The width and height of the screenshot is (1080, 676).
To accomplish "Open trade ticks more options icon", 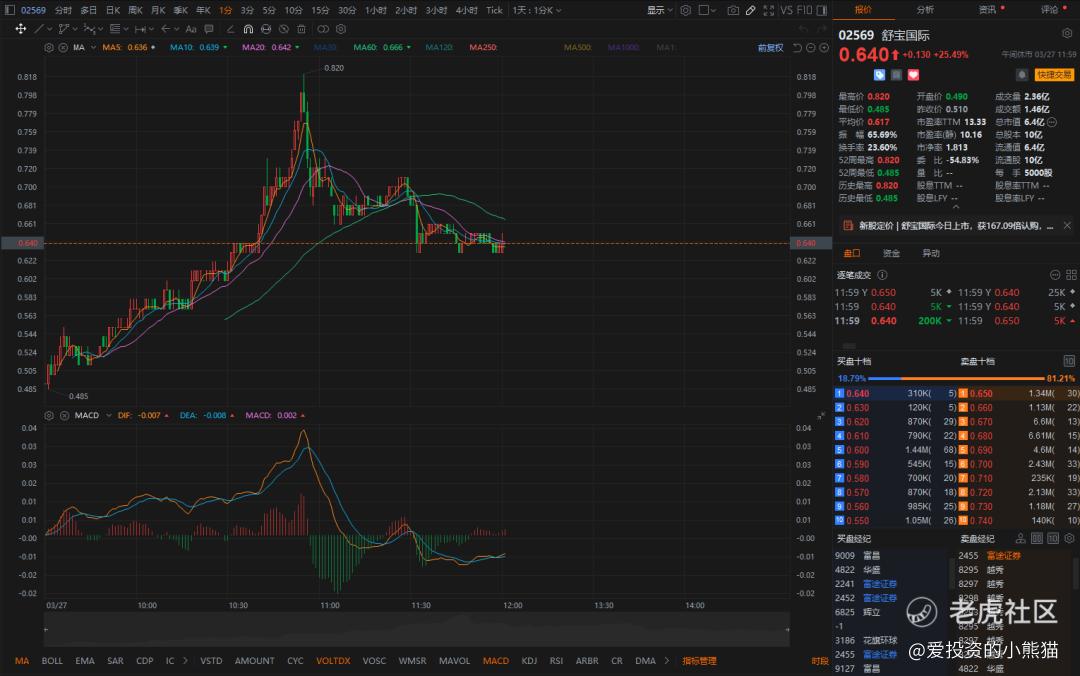I will click(1055, 275).
